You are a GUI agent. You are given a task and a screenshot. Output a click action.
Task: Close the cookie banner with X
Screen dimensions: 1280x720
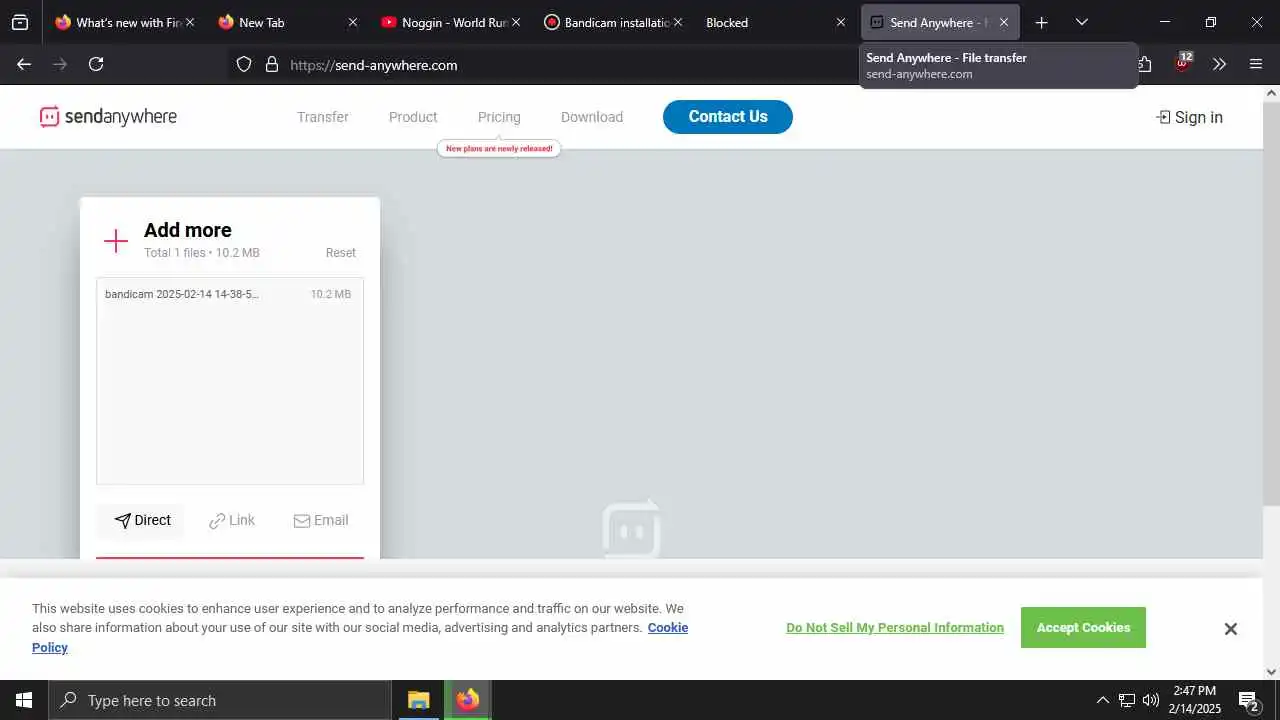click(1230, 629)
